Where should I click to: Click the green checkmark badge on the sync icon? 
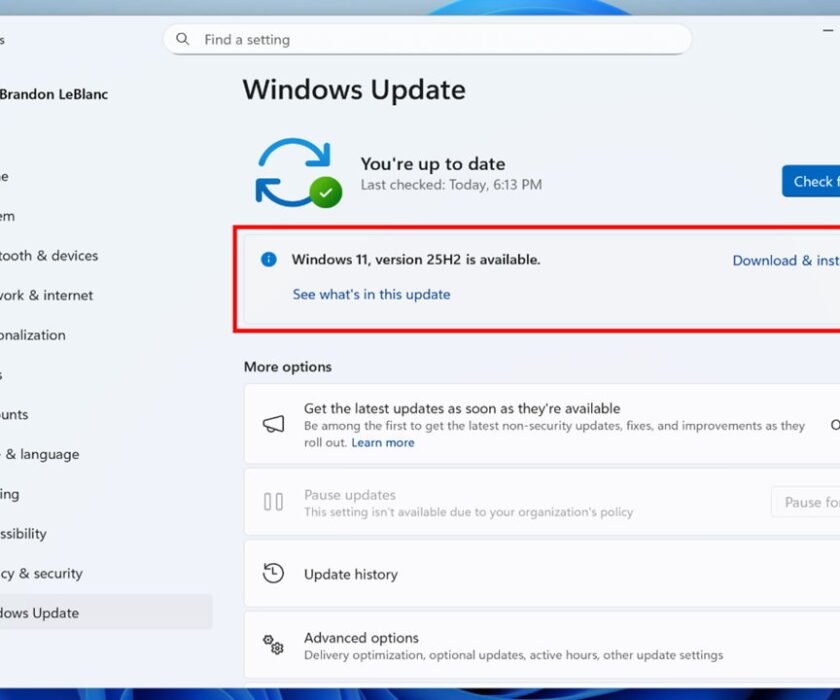325,192
